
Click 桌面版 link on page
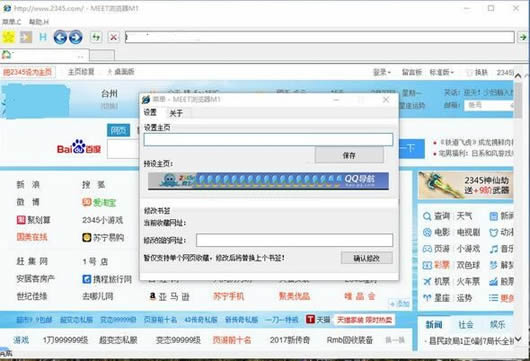[121, 72]
